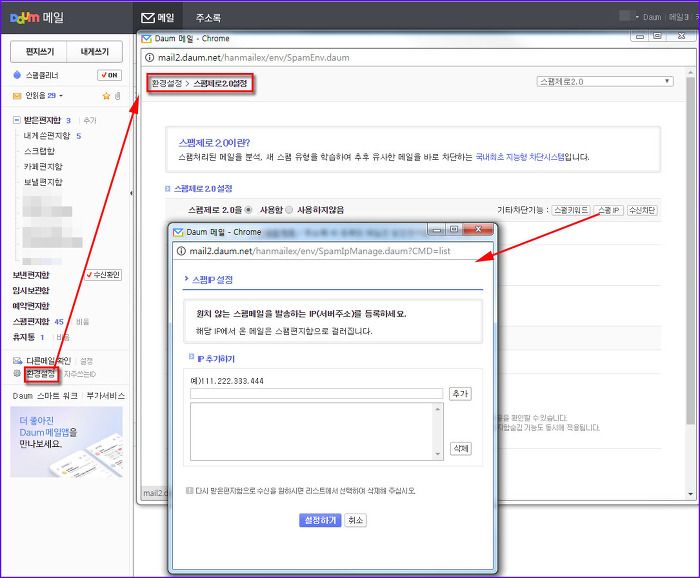The width and height of the screenshot is (700, 578).
Task: Open the 국내최초 지능형 차단시스템 link
Action: click(520, 157)
